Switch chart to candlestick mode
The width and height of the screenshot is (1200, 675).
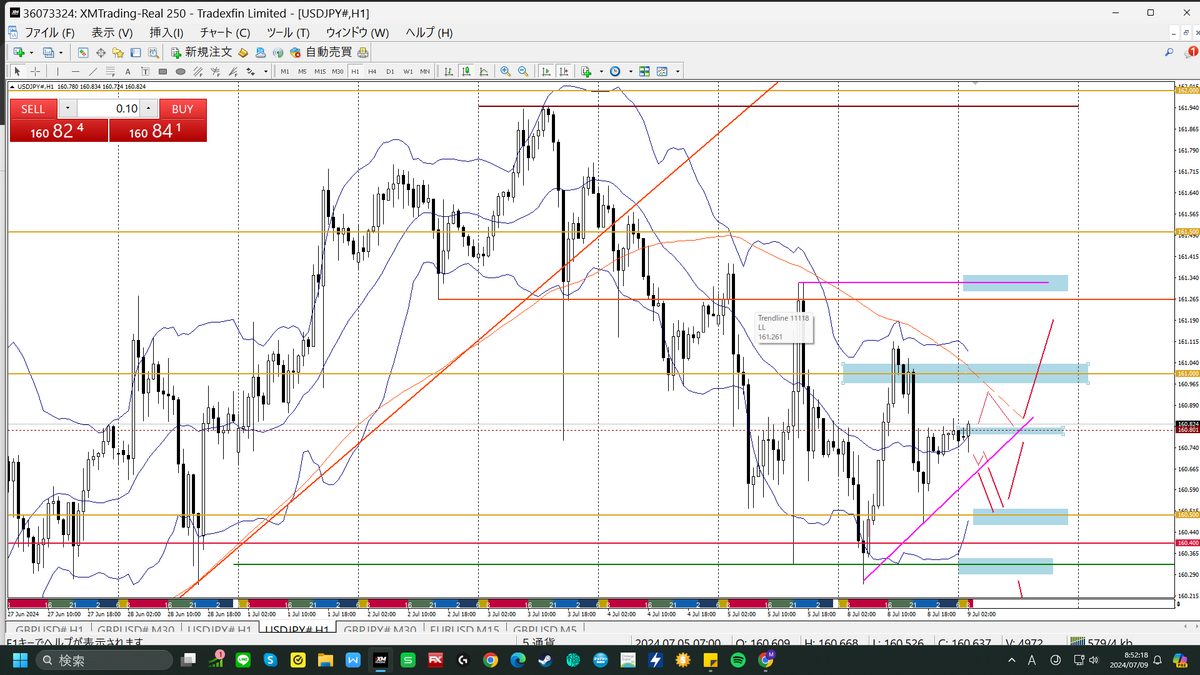(466, 71)
